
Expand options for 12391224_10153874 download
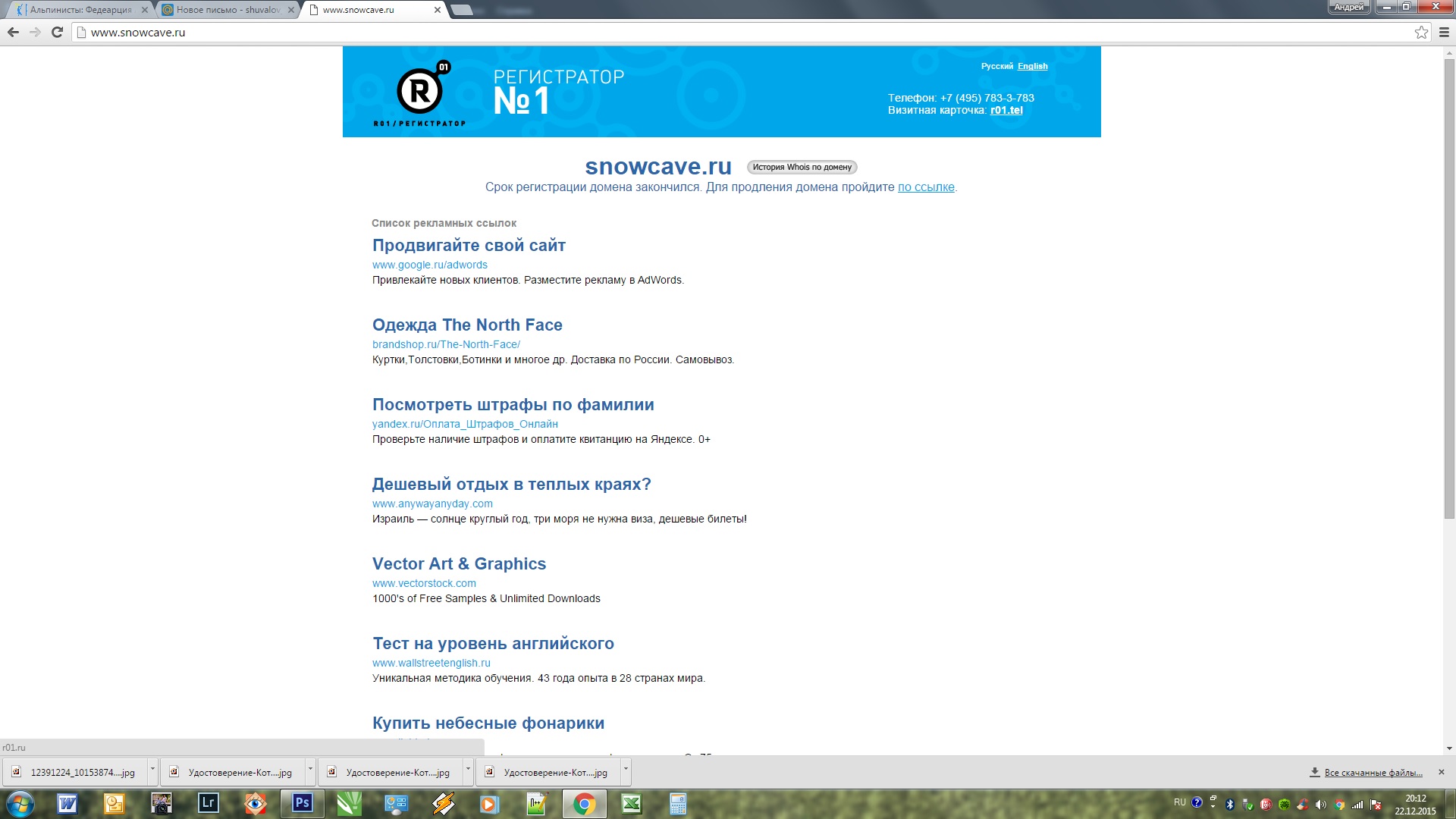pos(152,771)
